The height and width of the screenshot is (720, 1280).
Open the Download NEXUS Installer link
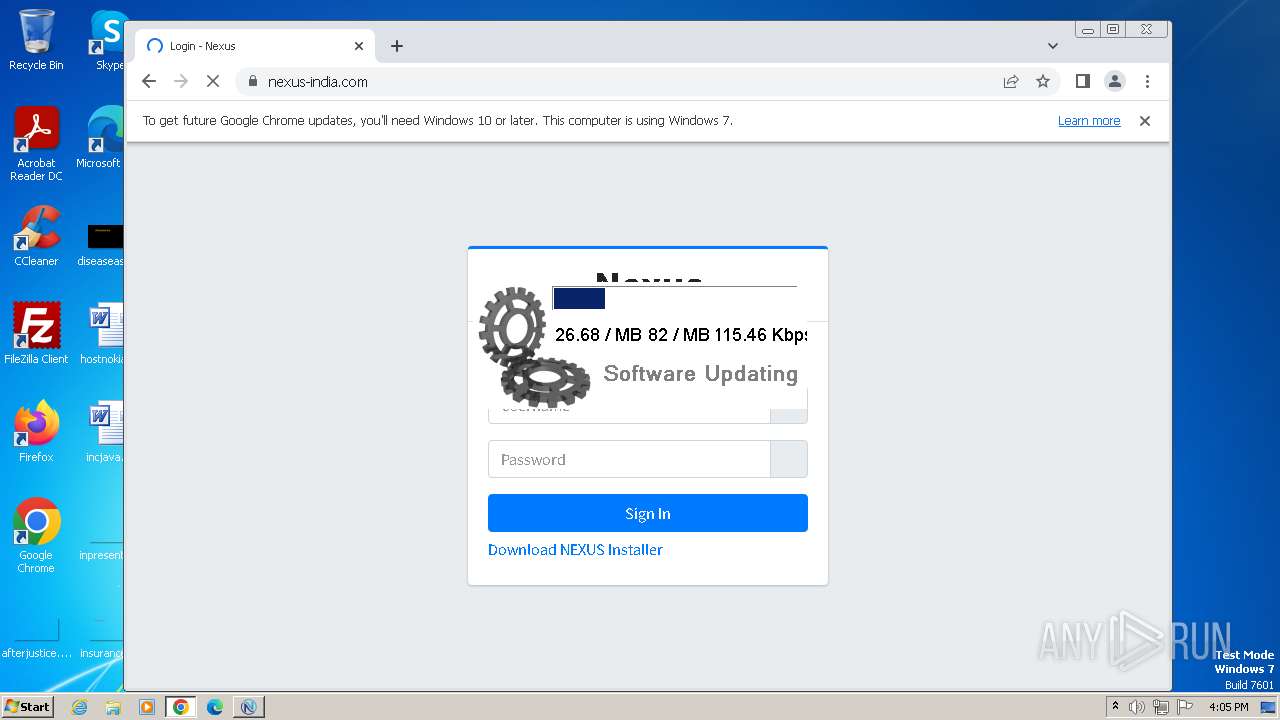click(x=575, y=550)
